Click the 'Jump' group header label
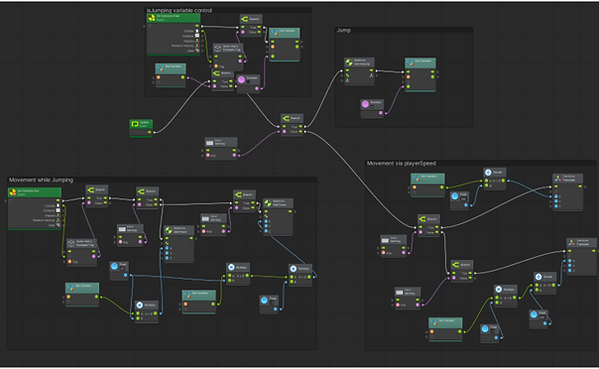This screenshot has width=599, height=369. 344,30
